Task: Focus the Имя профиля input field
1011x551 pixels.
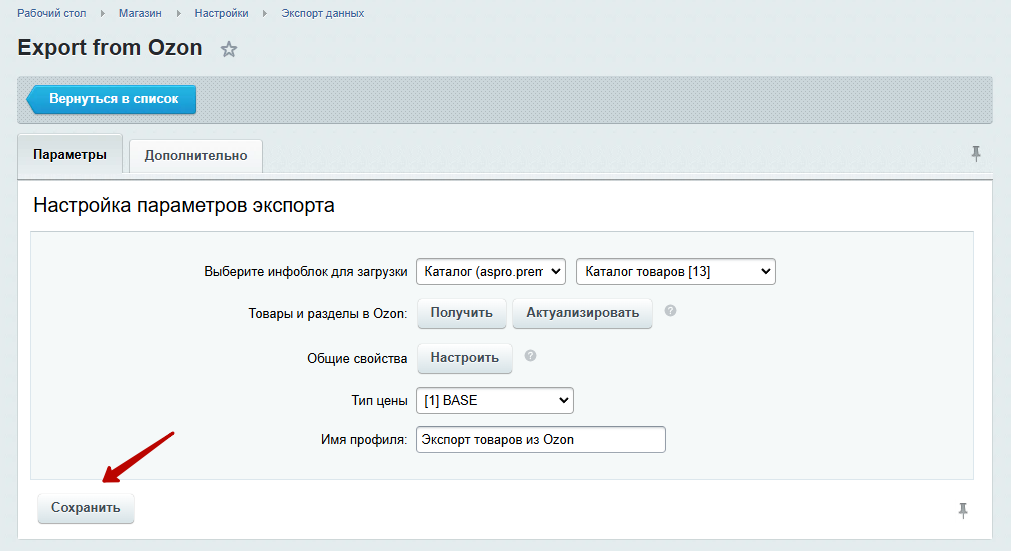Action: [x=541, y=440]
